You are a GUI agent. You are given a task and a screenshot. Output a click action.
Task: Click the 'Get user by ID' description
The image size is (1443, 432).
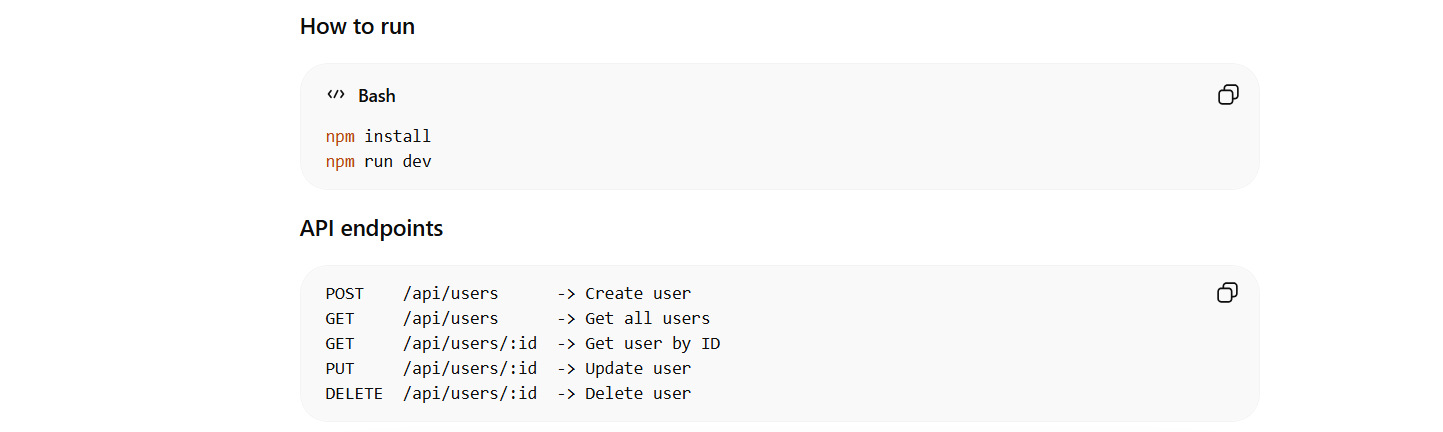(x=652, y=344)
